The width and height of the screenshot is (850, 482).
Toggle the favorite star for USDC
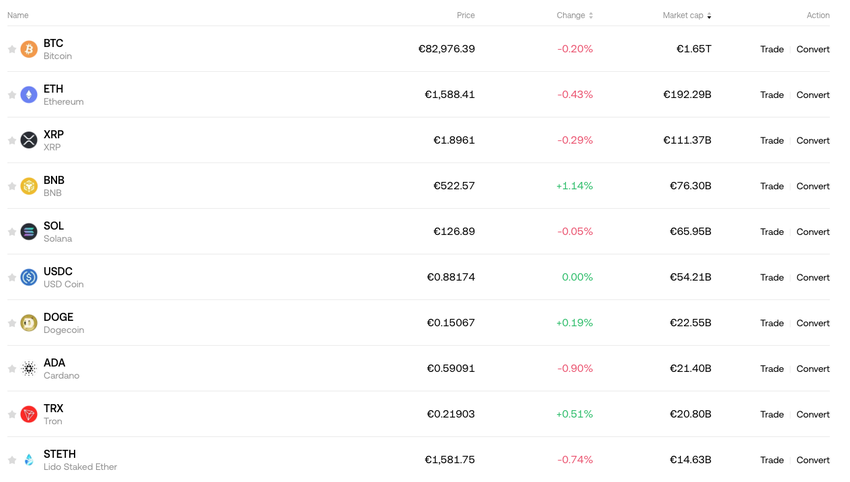pos(12,277)
